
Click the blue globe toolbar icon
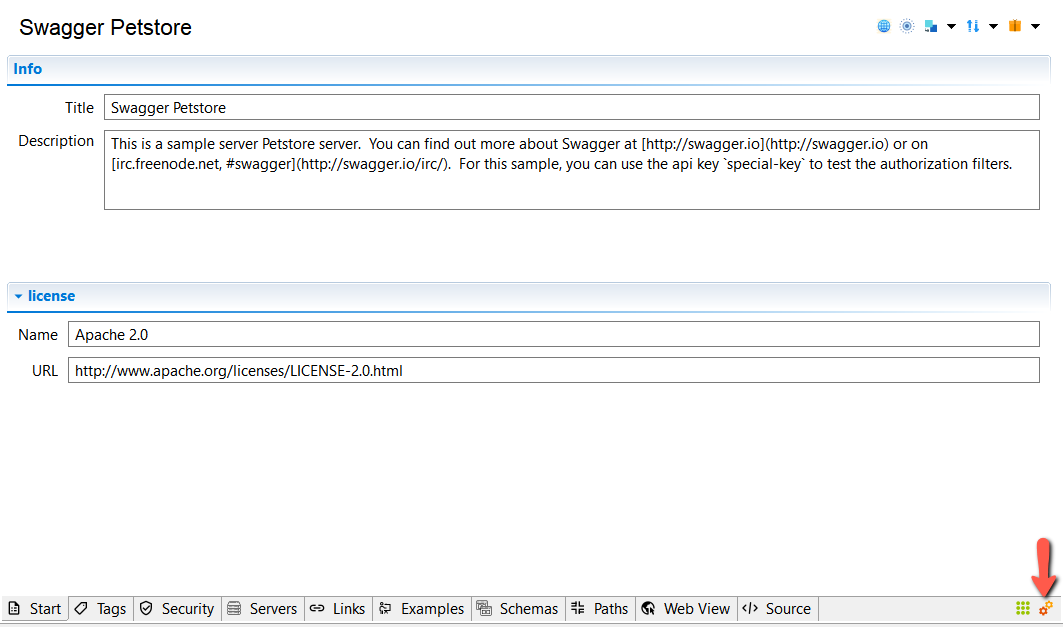pos(883,26)
